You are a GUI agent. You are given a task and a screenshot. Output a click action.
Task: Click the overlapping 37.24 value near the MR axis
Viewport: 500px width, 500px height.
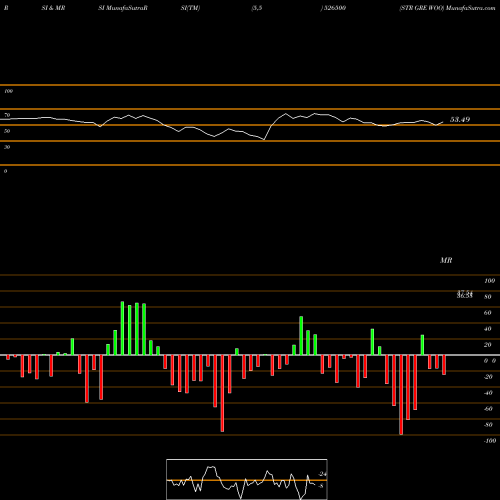tap(465, 293)
